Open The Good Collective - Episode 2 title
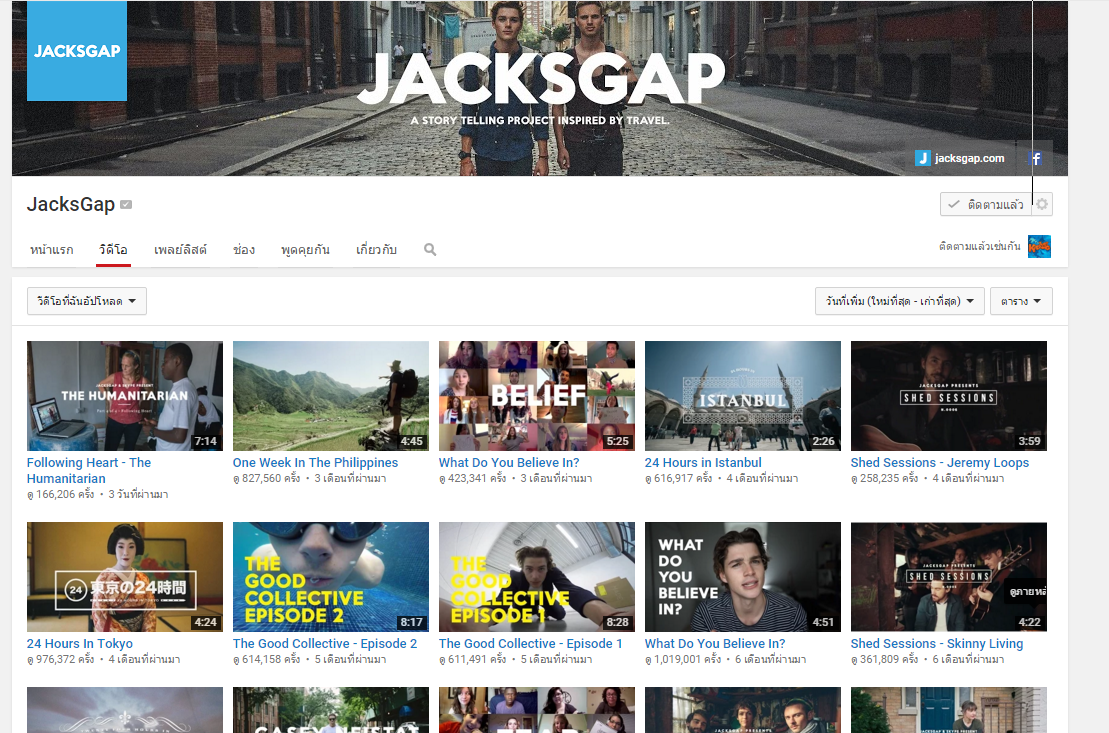The width and height of the screenshot is (1109, 733). [325, 644]
